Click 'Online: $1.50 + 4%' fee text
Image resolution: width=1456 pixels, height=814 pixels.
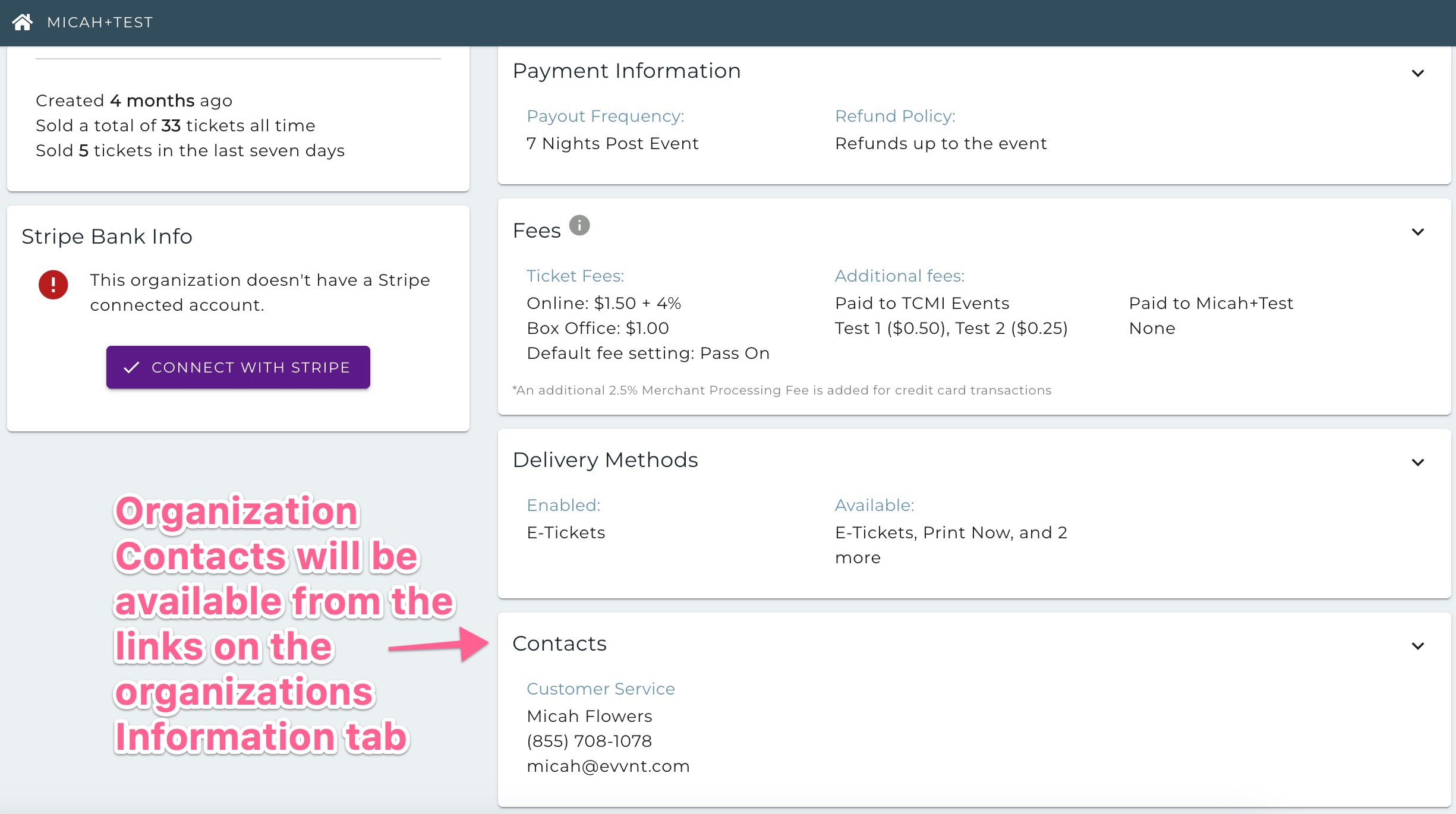point(604,303)
